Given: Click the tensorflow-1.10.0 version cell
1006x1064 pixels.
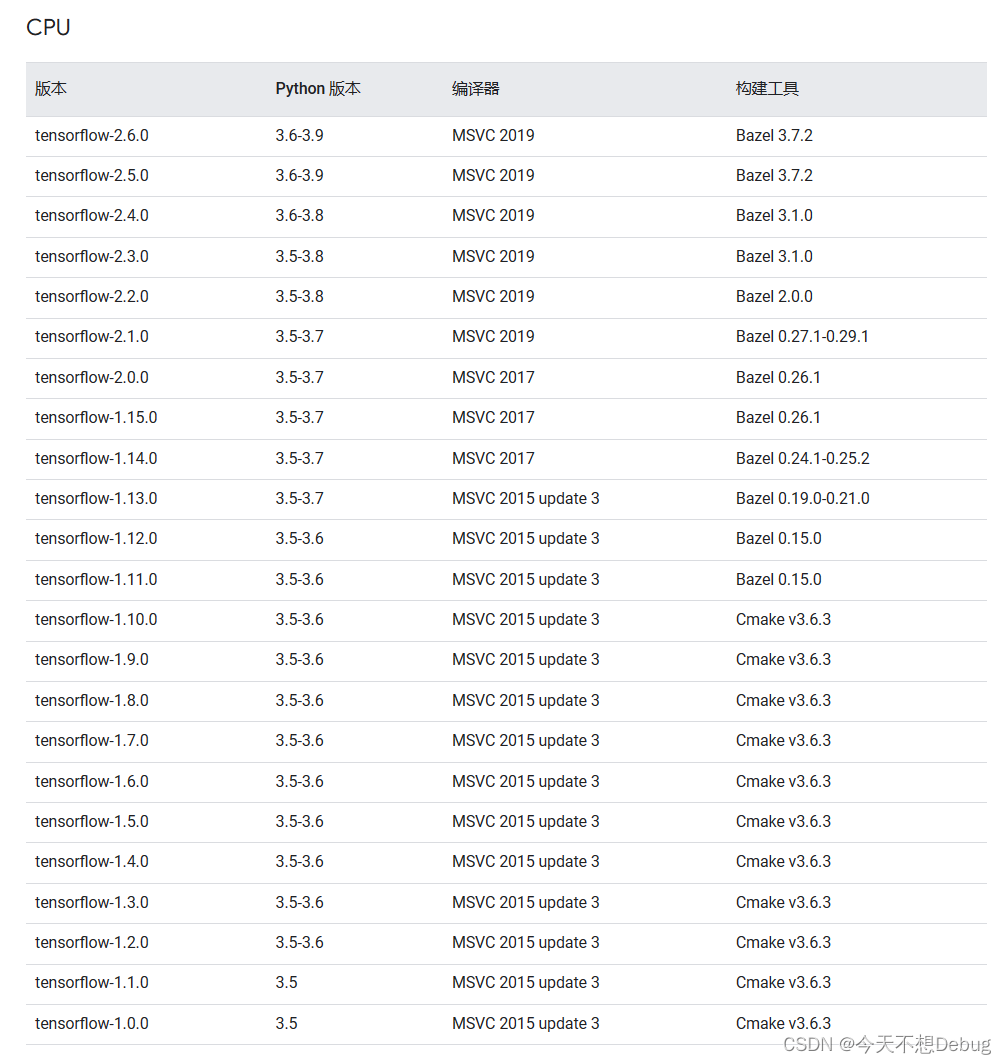Looking at the screenshot, I should (x=96, y=620).
